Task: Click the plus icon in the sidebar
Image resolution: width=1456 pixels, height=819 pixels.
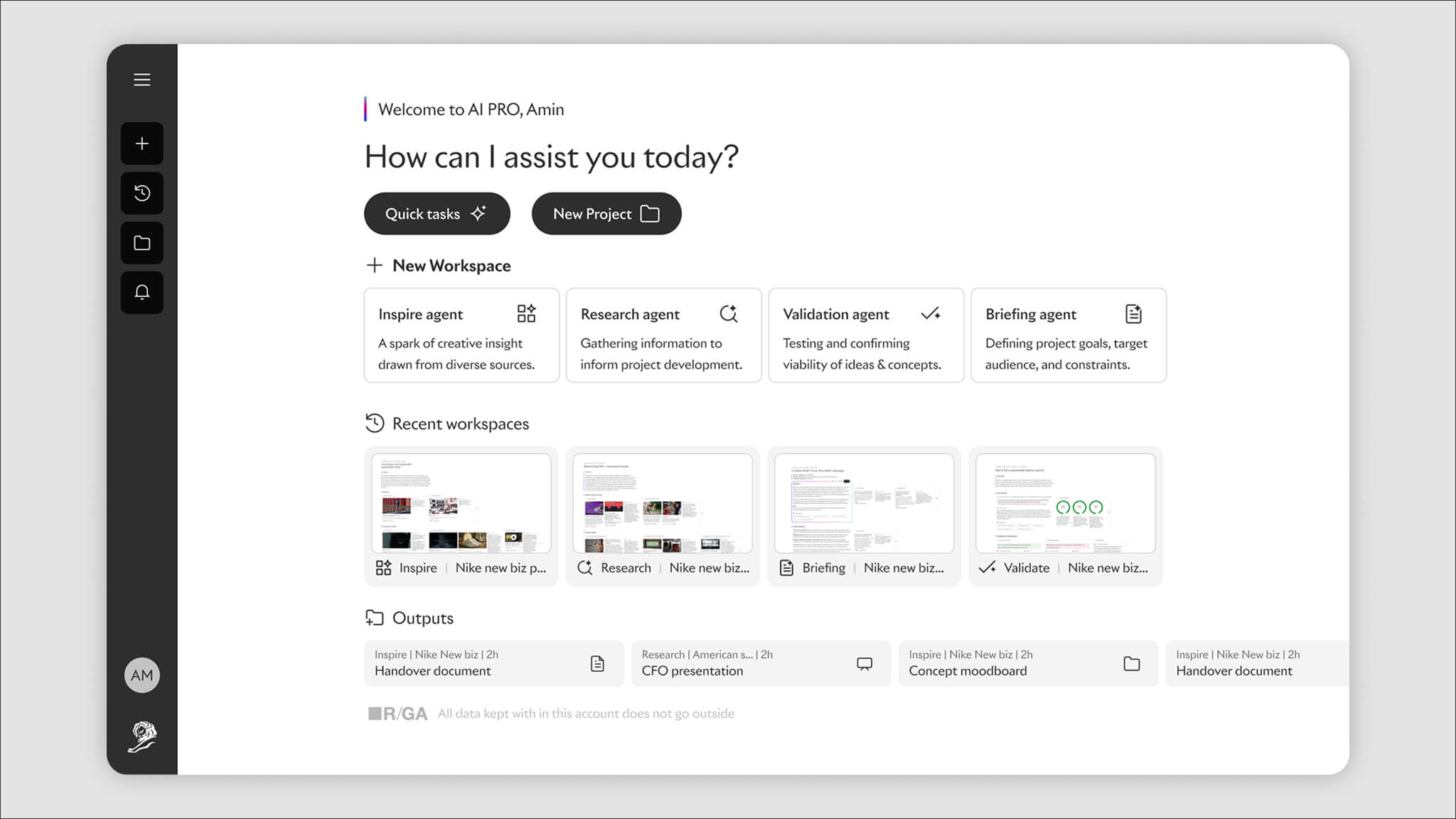Action: coord(142,144)
